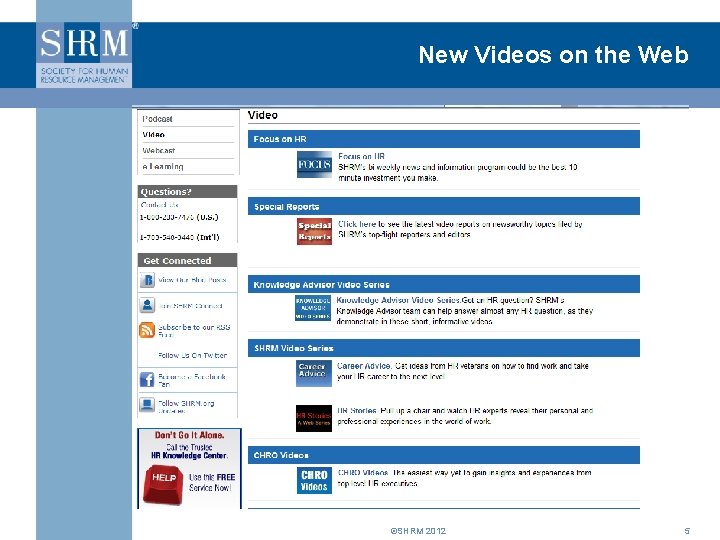Open the Become a Facebook Fan link
This screenshot has height=540, width=720.
[x=192, y=380]
